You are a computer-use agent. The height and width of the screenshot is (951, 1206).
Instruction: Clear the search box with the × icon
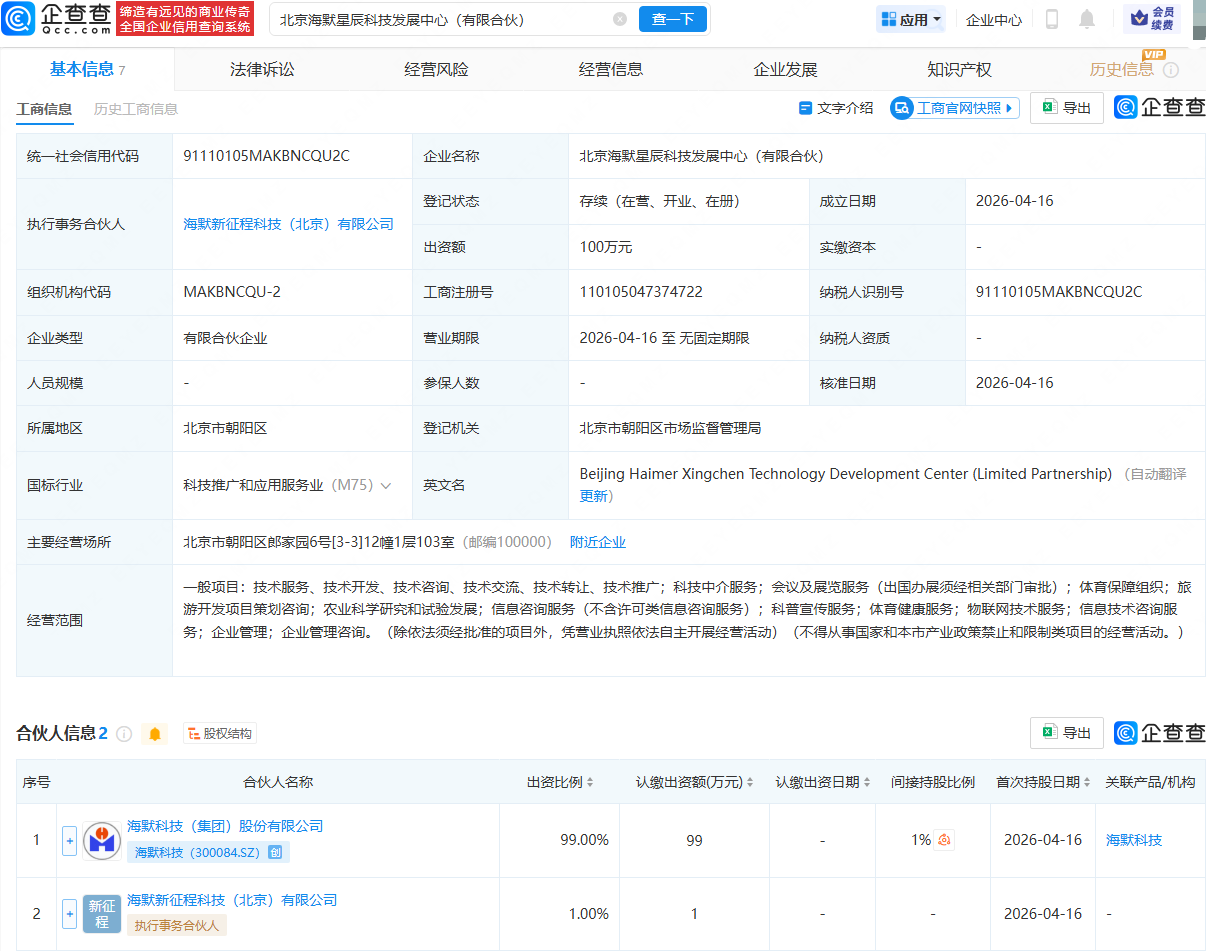click(x=619, y=19)
